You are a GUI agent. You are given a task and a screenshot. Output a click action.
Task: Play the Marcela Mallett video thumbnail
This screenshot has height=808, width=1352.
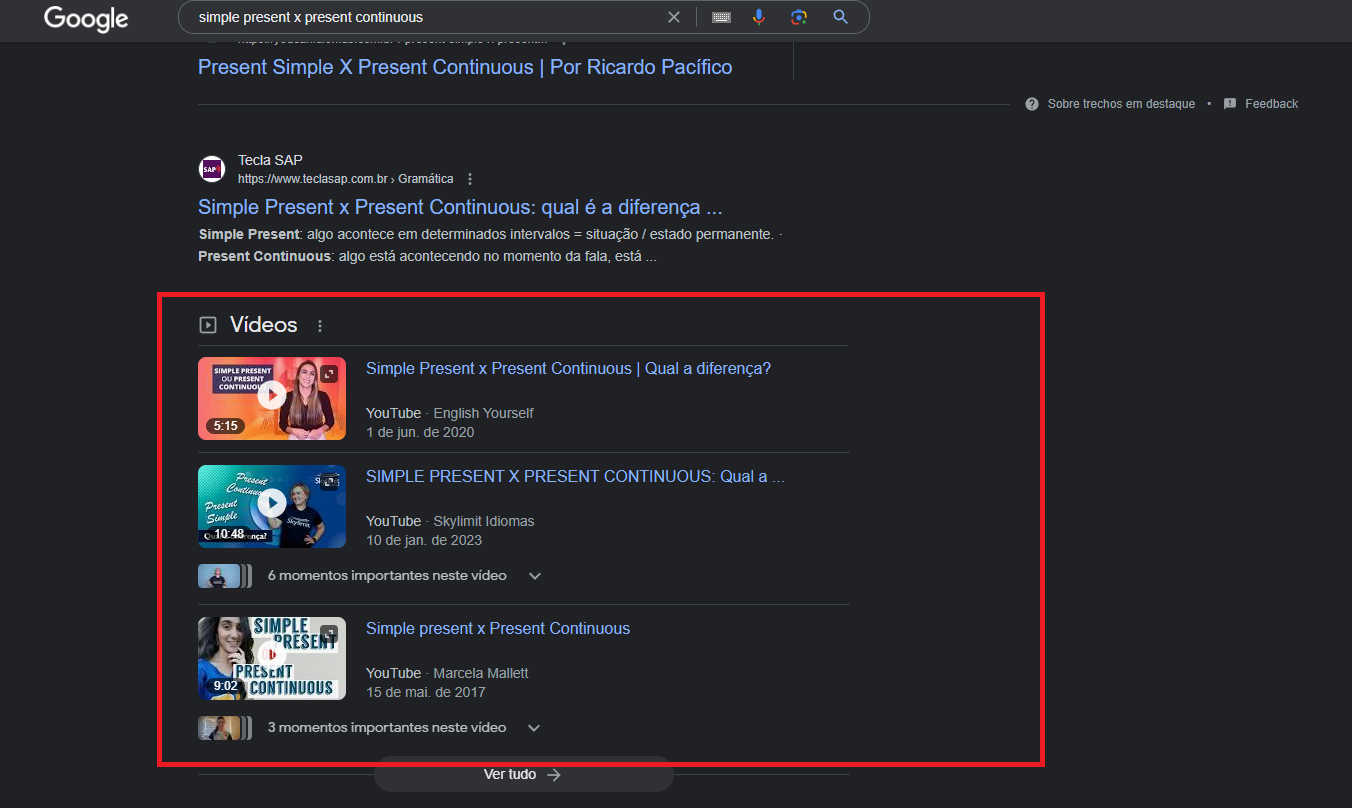click(272, 659)
